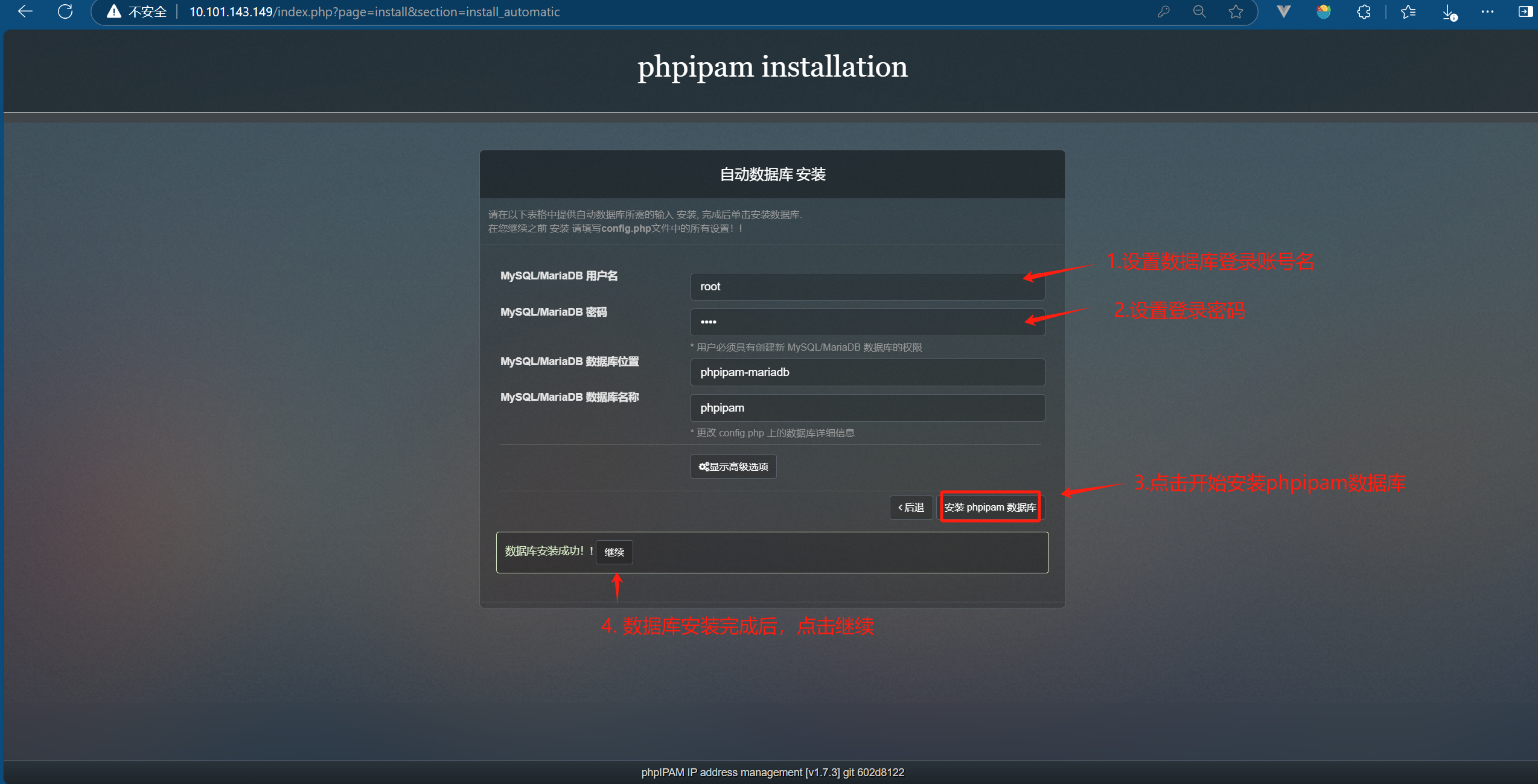Click the zoom magnifier icon in toolbar
This screenshot has width=1538, height=784.
pos(1199,11)
